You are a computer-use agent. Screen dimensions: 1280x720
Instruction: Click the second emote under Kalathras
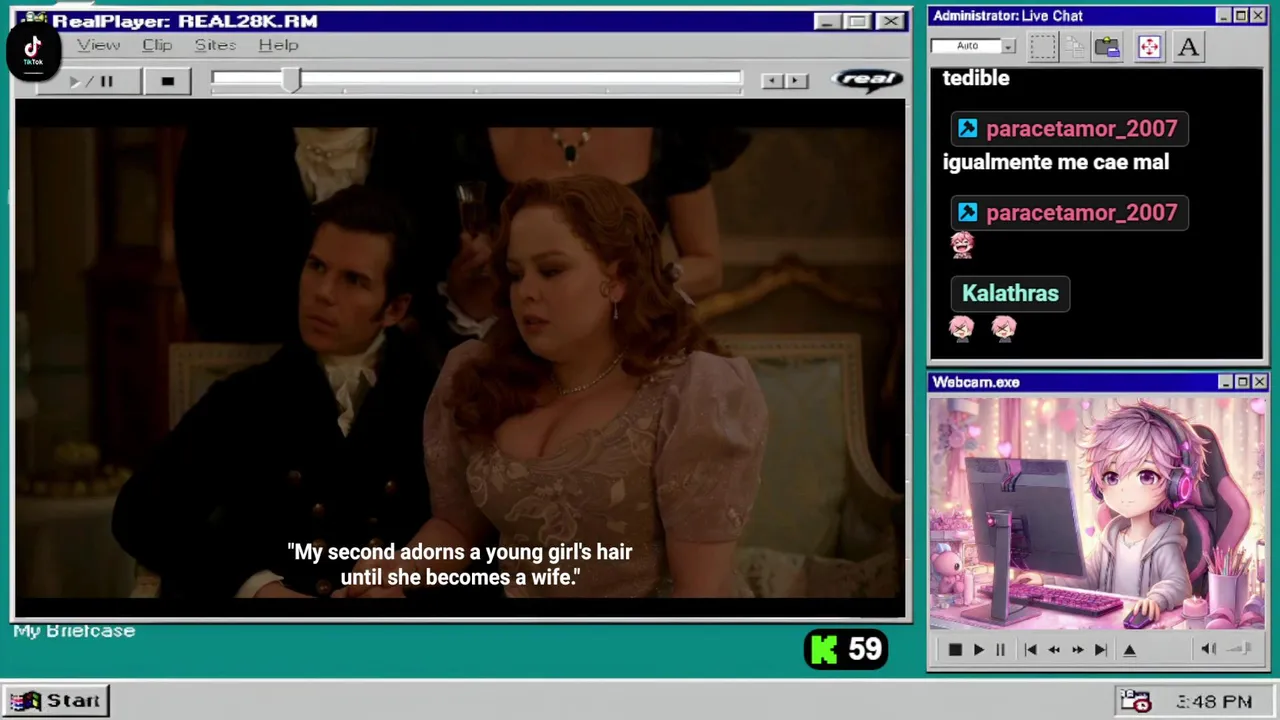point(1003,328)
